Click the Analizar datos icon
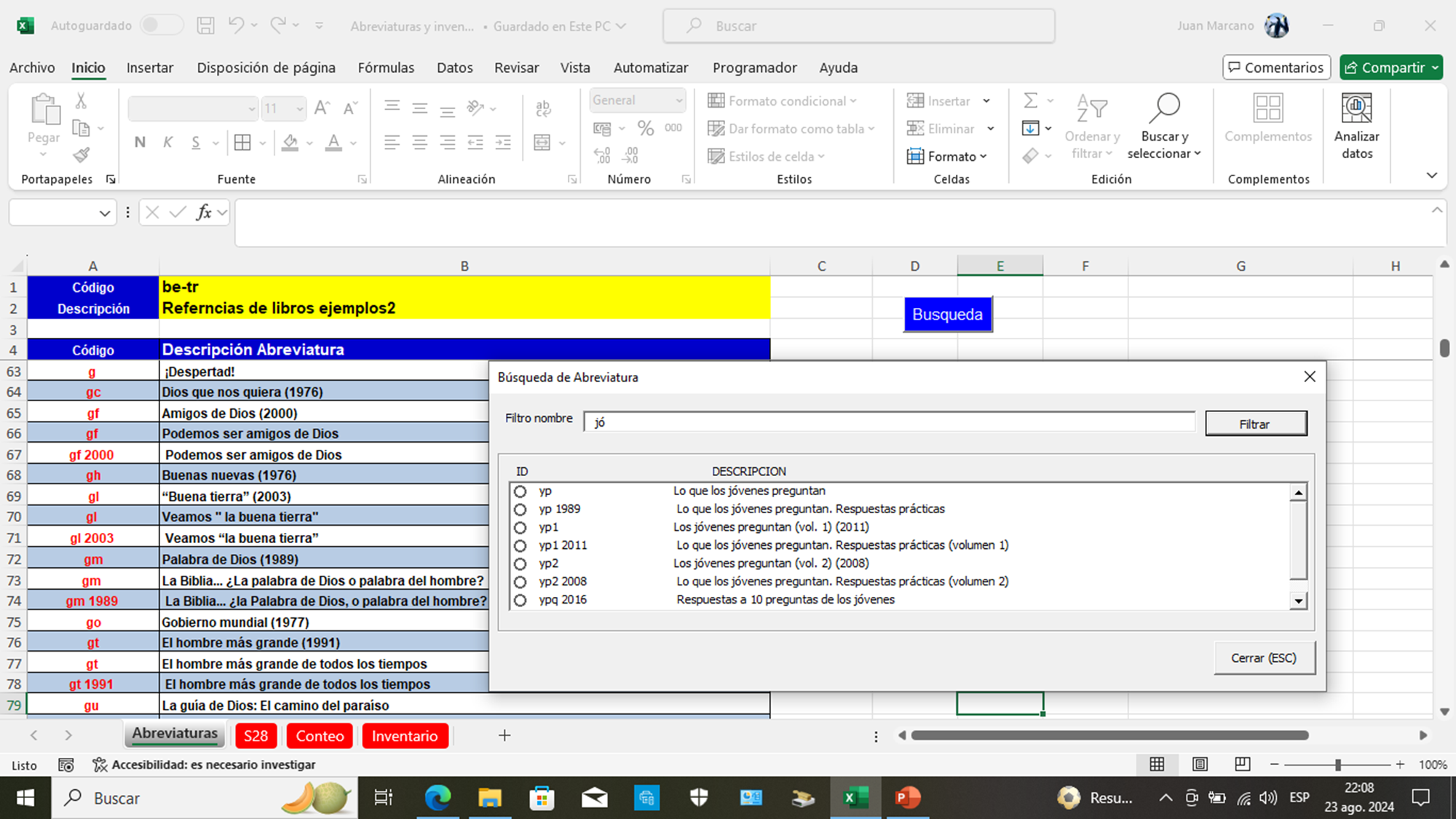The height and width of the screenshot is (819, 1456). pyautogui.click(x=1356, y=109)
